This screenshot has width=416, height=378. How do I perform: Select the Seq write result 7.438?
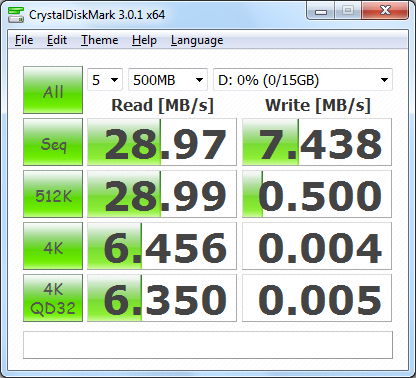(x=317, y=142)
